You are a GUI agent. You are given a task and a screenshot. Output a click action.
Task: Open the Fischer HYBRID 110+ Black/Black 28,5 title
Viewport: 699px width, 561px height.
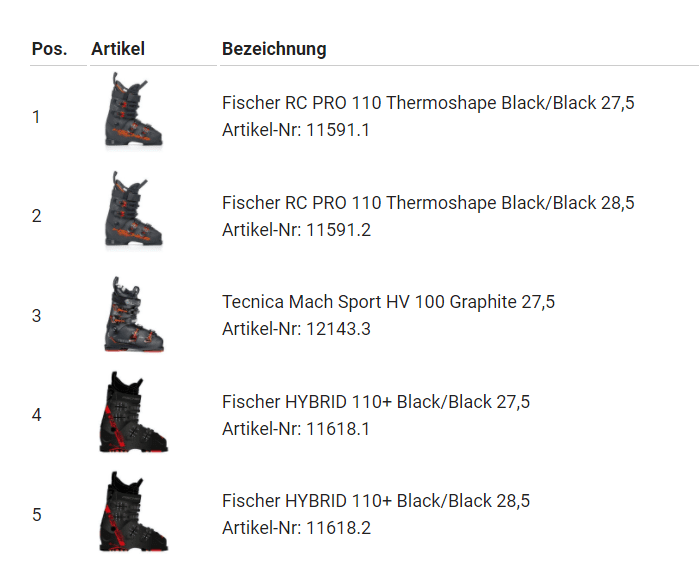[x=376, y=501]
